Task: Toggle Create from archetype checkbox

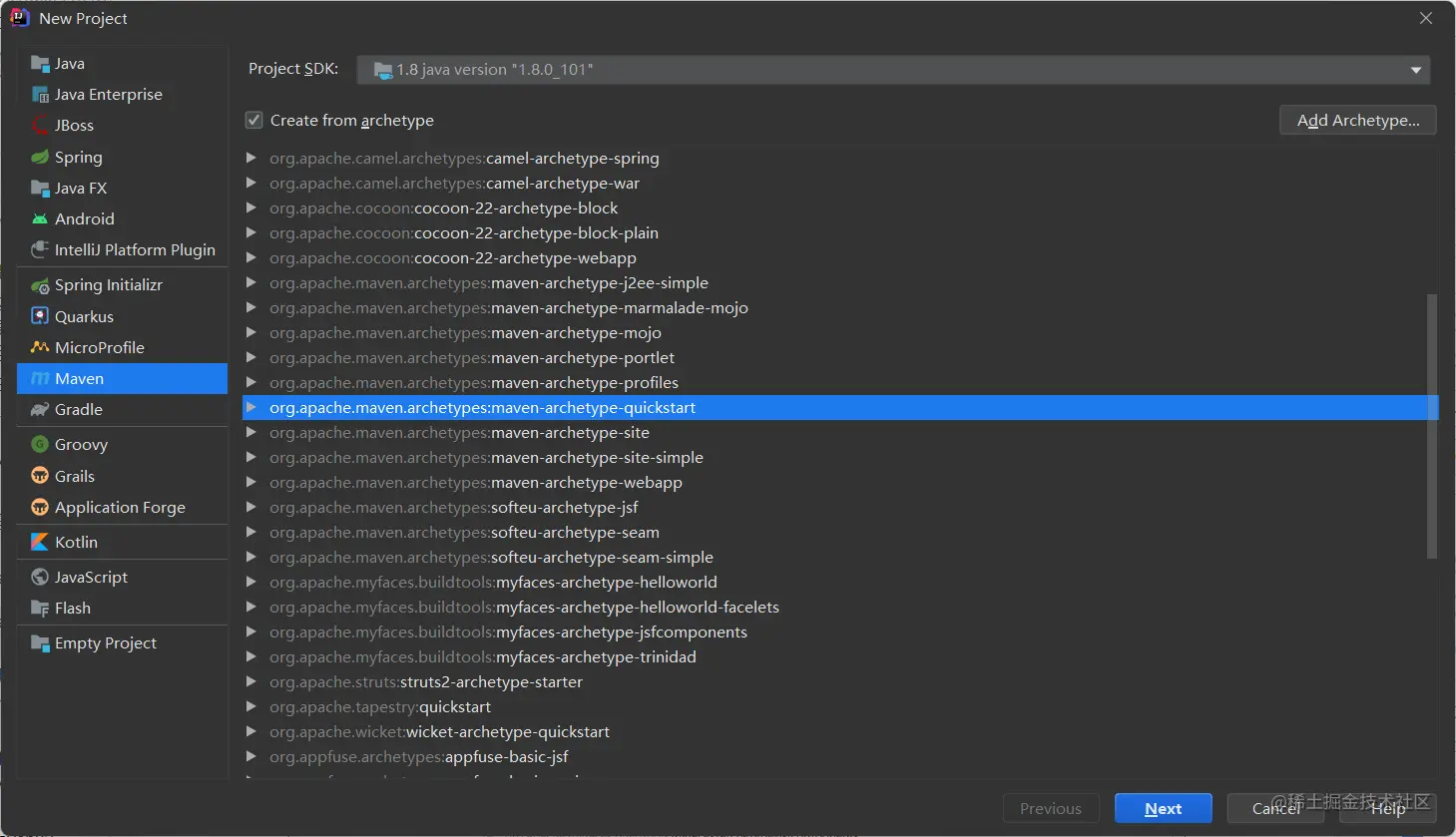Action: click(x=254, y=121)
